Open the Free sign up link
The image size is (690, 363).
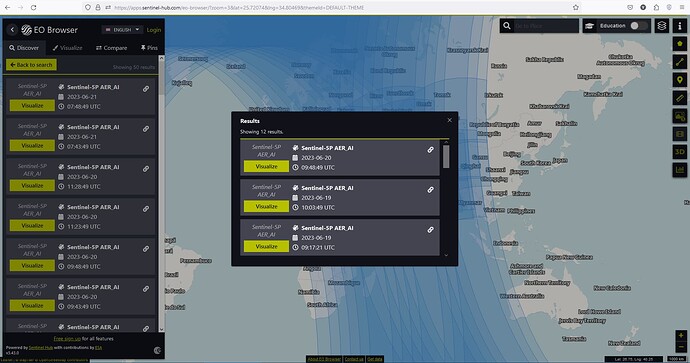pos(67,339)
